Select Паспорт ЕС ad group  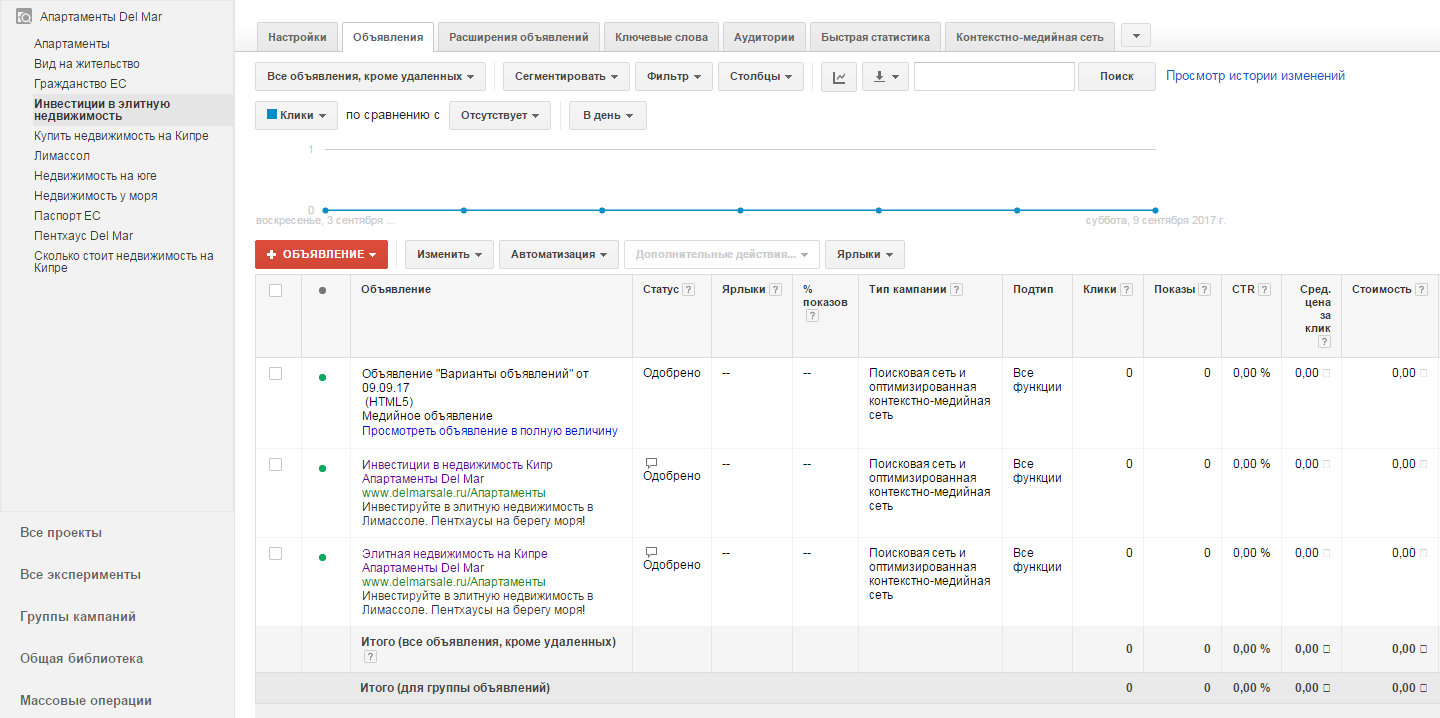67,216
